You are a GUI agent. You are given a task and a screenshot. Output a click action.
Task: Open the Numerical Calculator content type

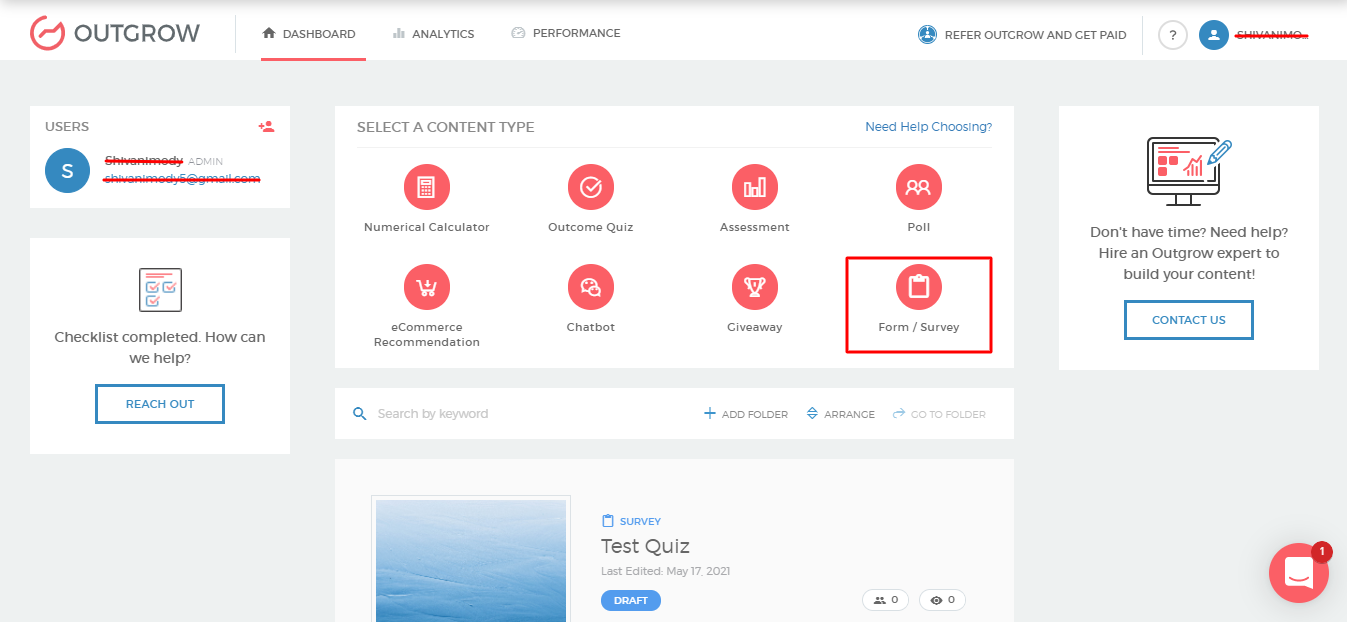point(427,187)
